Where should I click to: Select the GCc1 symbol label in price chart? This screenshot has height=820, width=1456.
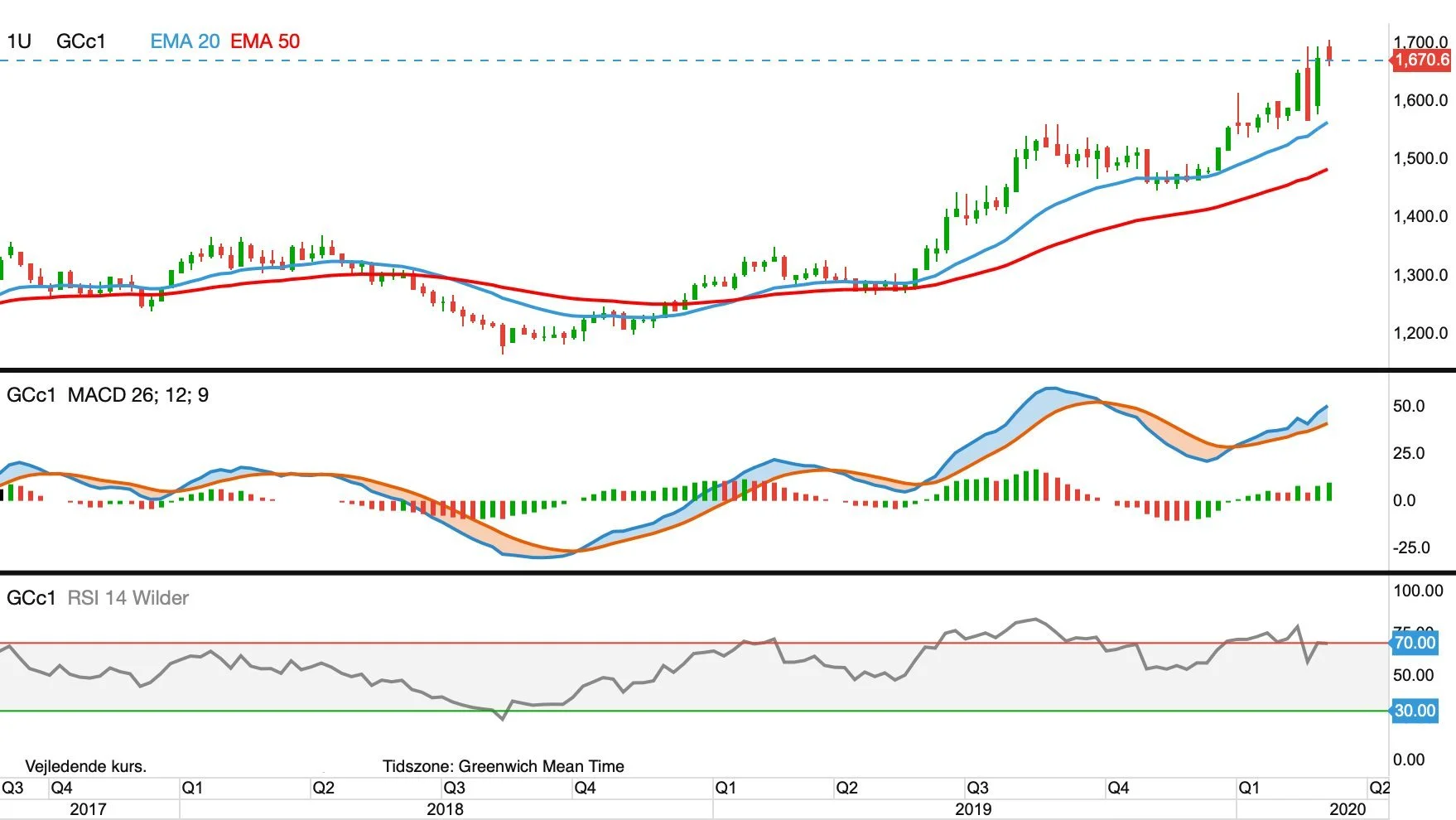click(81, 41)
